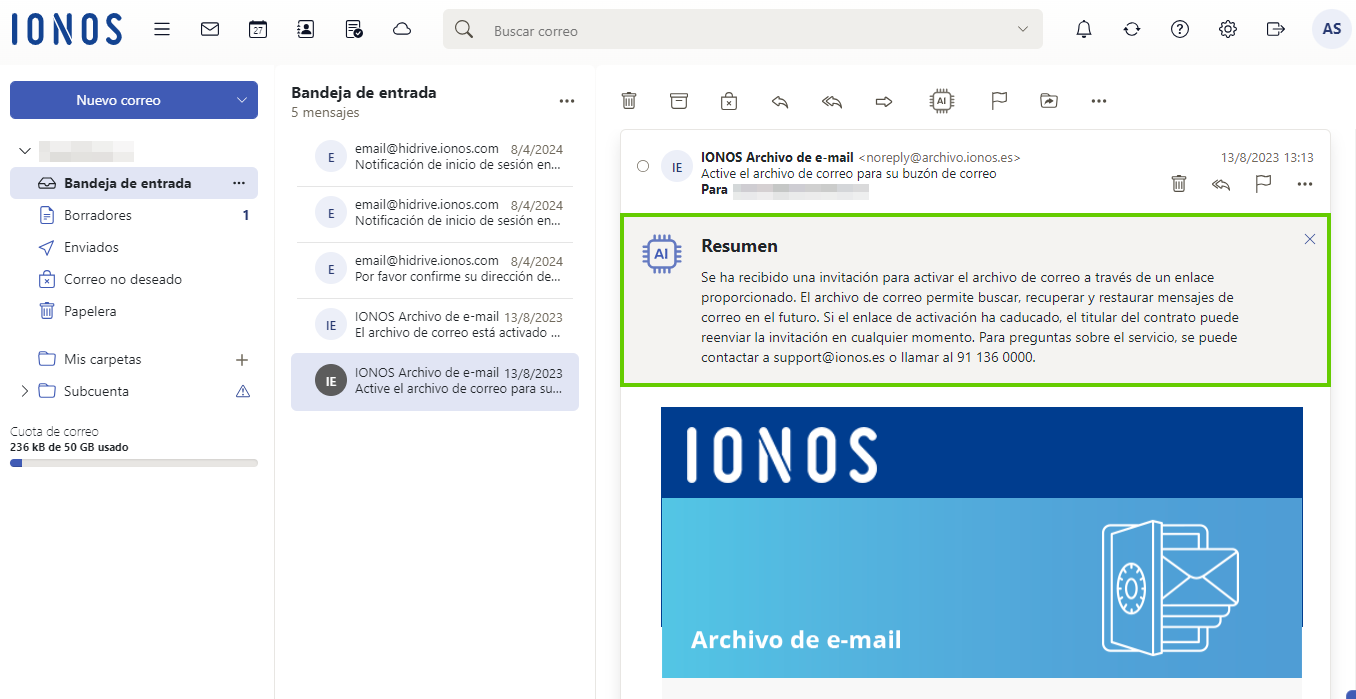Flag the message in the toolbar
The width and height of the screenshot is (1356, 699).
click(x=998, y=100)
